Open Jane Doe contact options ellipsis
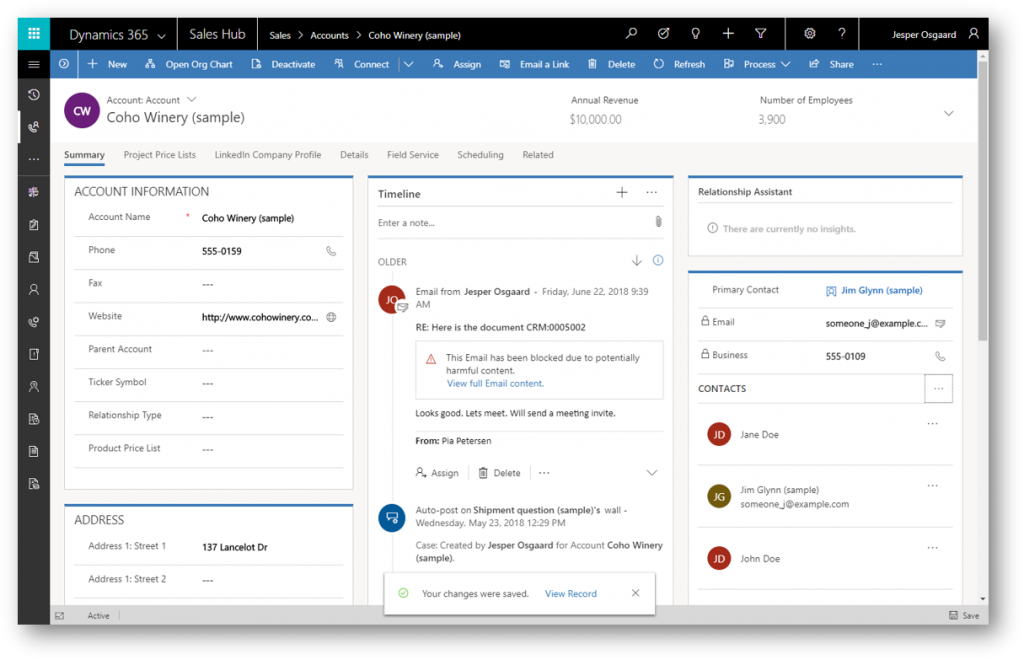Viewport: 1024px width, 660px height. pos(933,424)
